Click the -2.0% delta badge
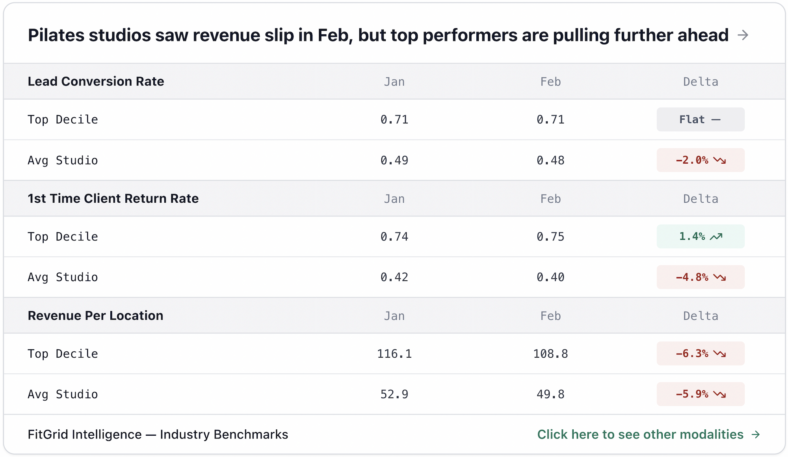The width and height of the screenshot is (788, 457). 700,160
